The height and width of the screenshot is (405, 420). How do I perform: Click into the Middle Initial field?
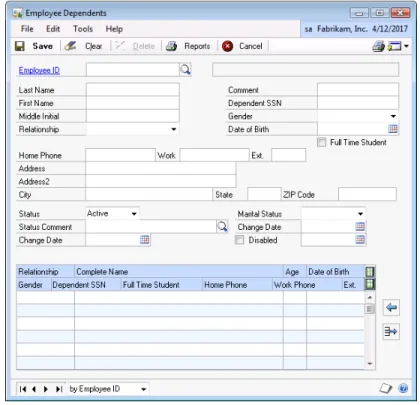[x=133, y=116]
